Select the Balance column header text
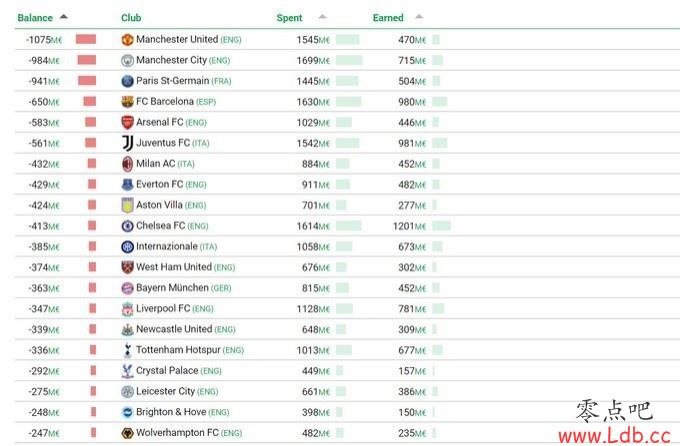680x446 pixels. pos(35,18)
